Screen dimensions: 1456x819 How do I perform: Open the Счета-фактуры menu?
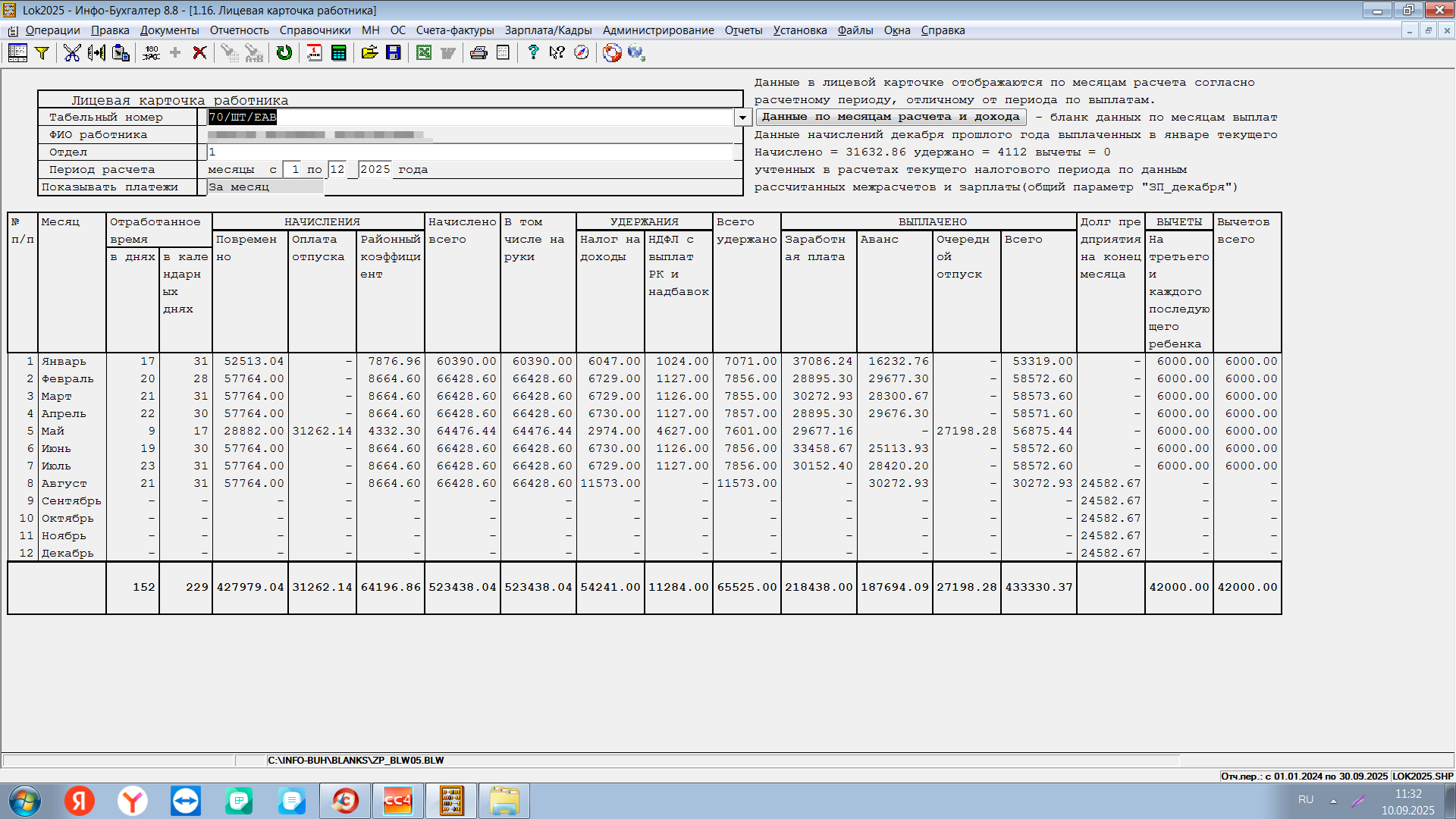[x=455, y=30]
